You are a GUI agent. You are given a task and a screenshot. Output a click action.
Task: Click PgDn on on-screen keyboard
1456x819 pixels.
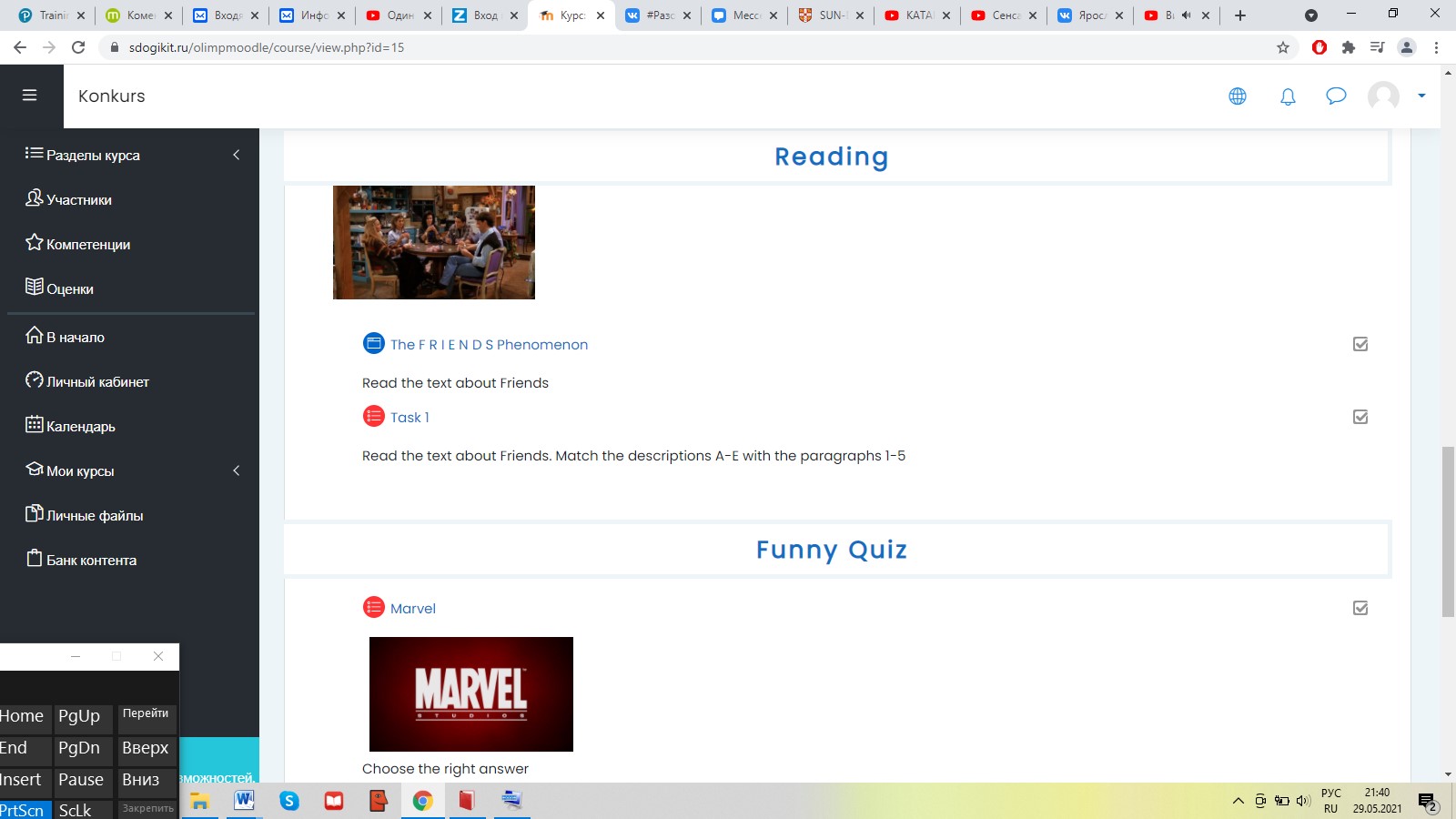coord(83,749)
